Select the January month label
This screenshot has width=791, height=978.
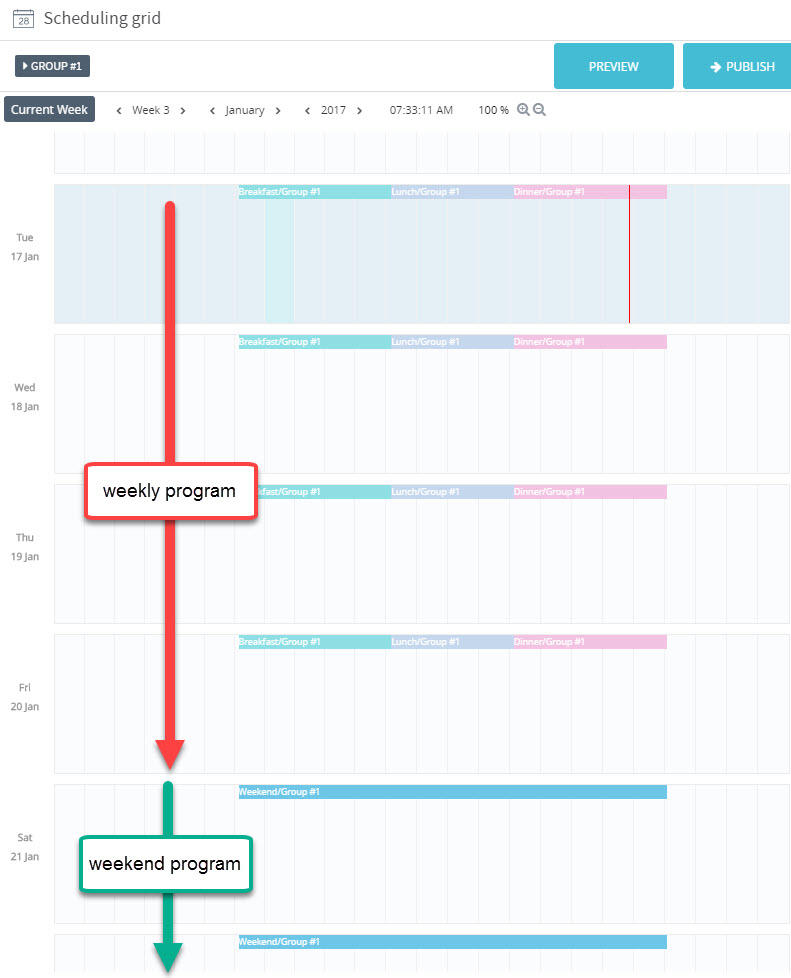click(245, 110)
